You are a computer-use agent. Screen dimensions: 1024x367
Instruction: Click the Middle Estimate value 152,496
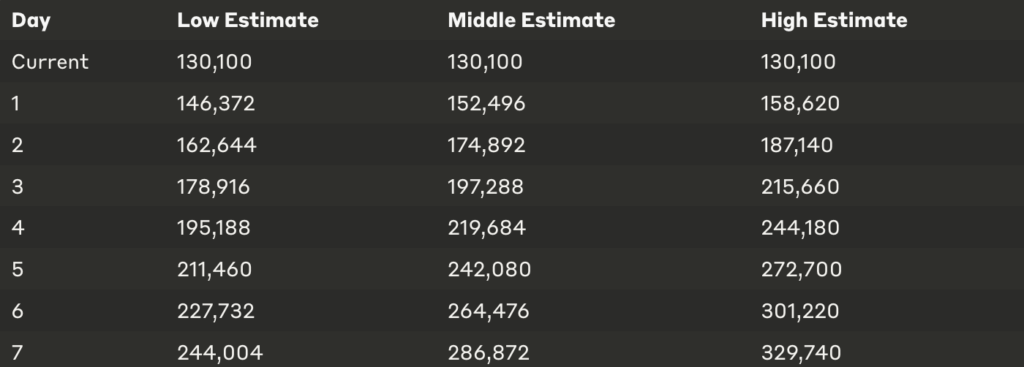(x=486, y=104)
